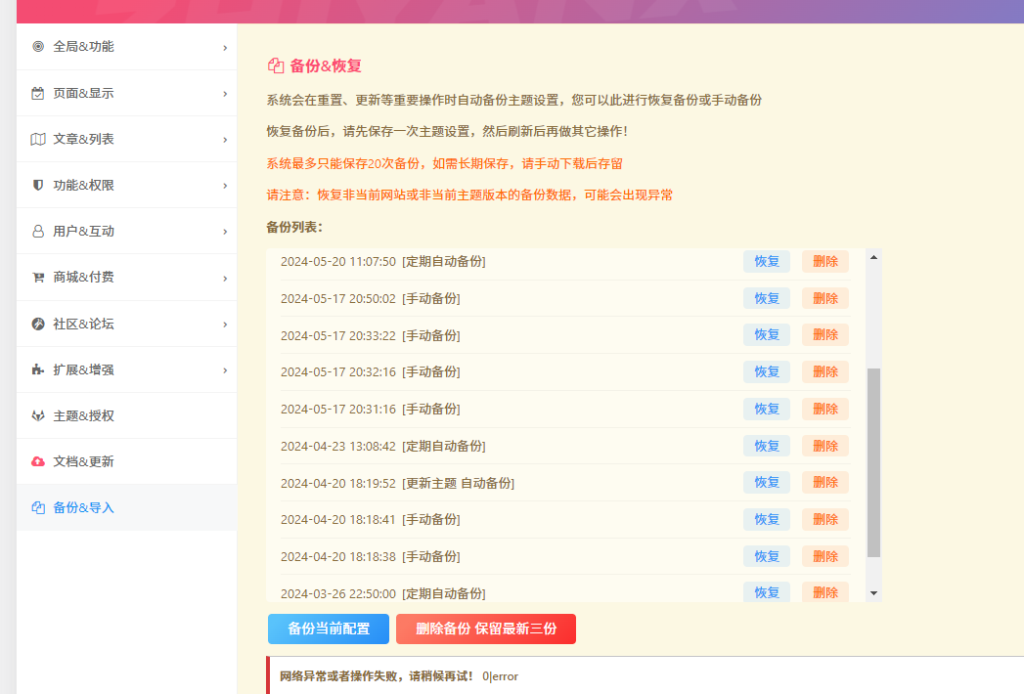Click the 社区&论坛 compass icon
The width and height of the screenshot is (1024, 694).
pos(38,324)
